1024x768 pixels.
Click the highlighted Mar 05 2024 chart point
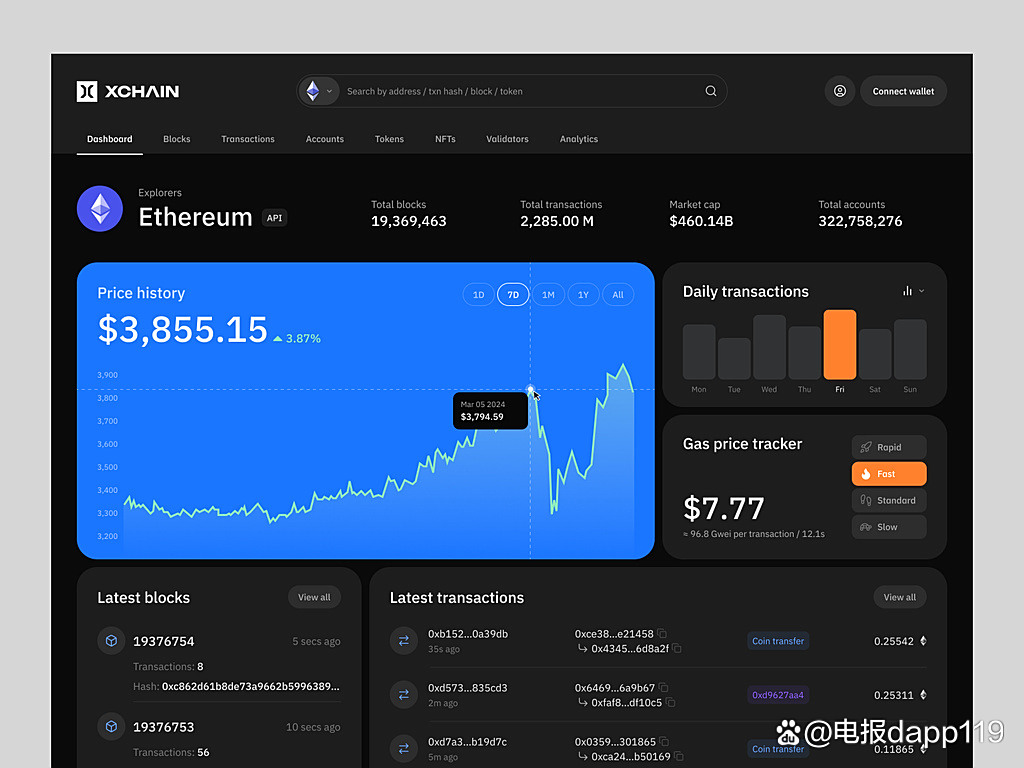pyautogui.click(x=530, y=390)
